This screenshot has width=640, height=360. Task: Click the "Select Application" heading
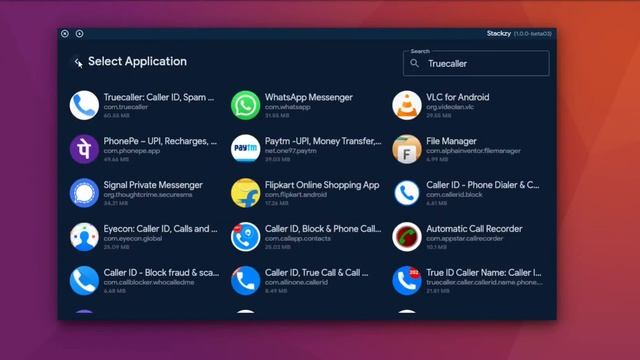pos(138,61)
